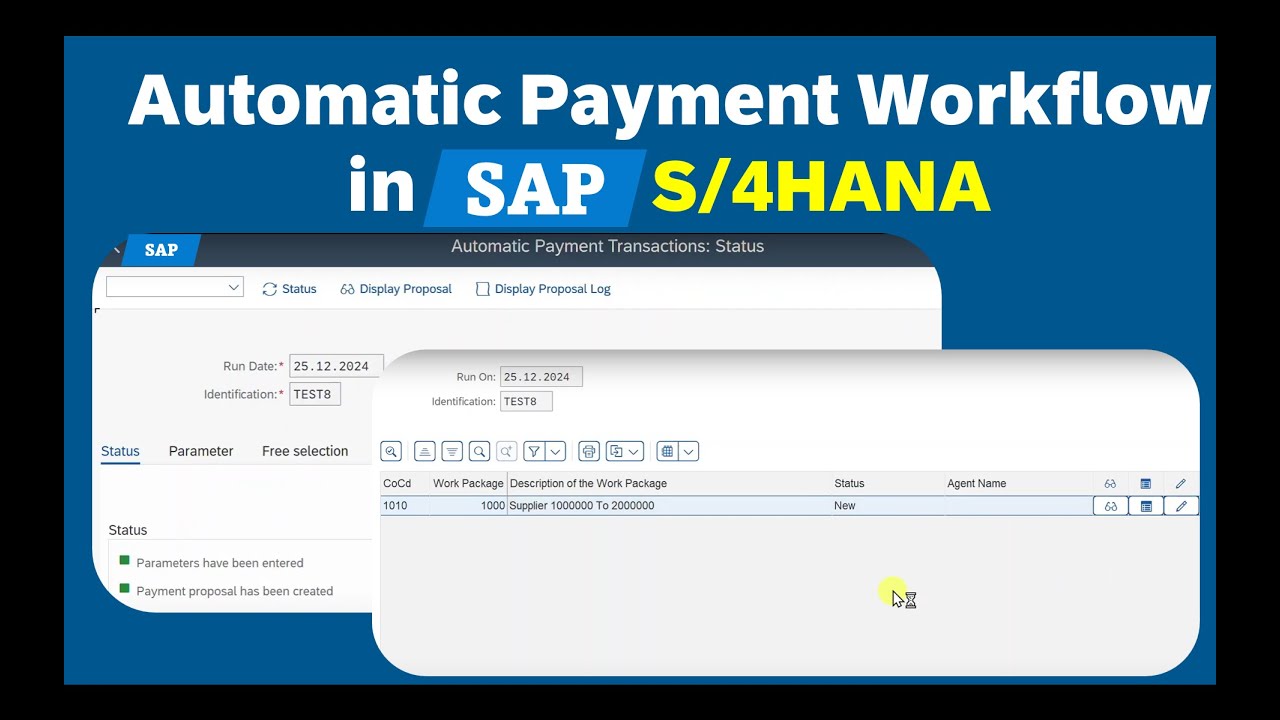Click the Description of the Work Package header
This screenshot has height=720, width=1280.
click(670, 483)
